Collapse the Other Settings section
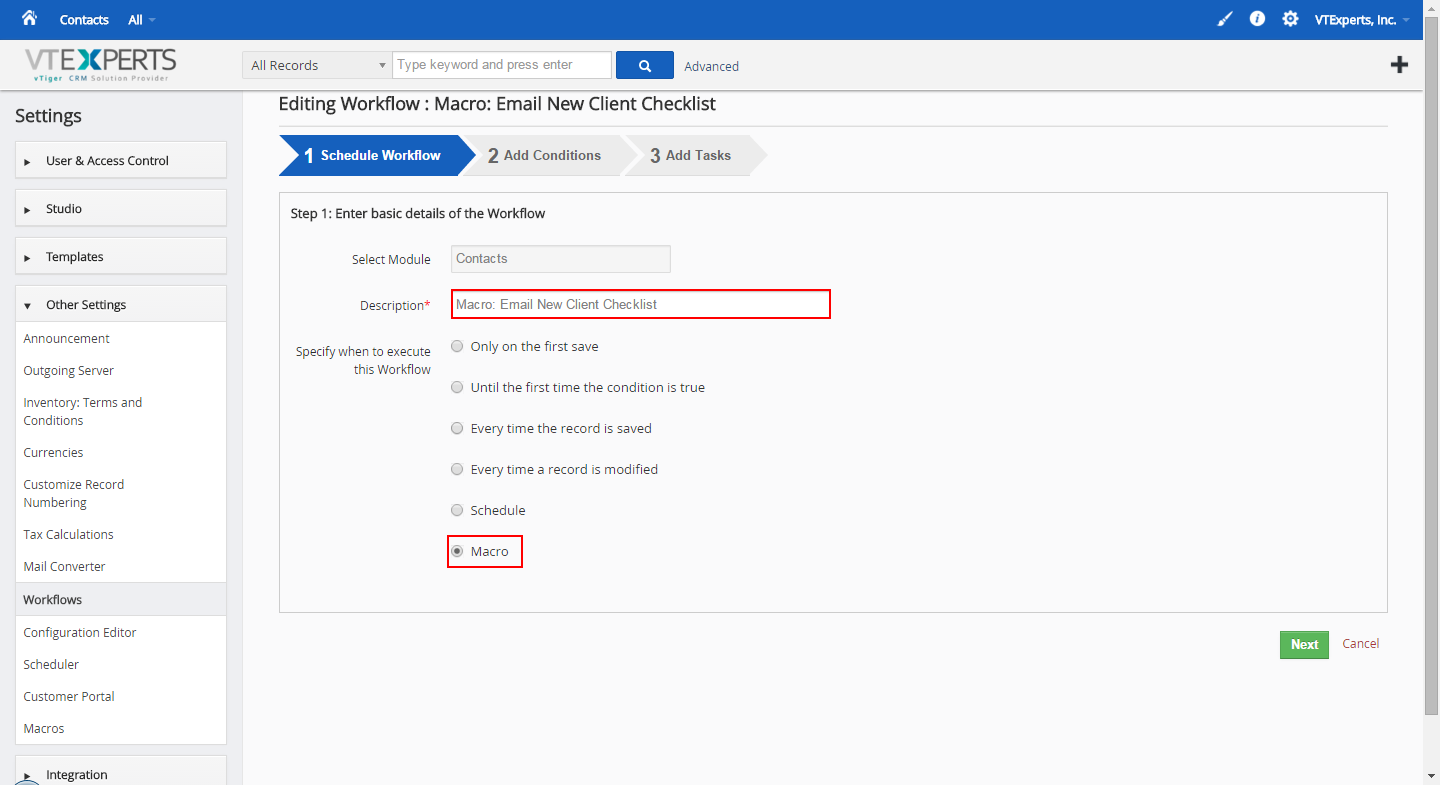 (121, 304)
